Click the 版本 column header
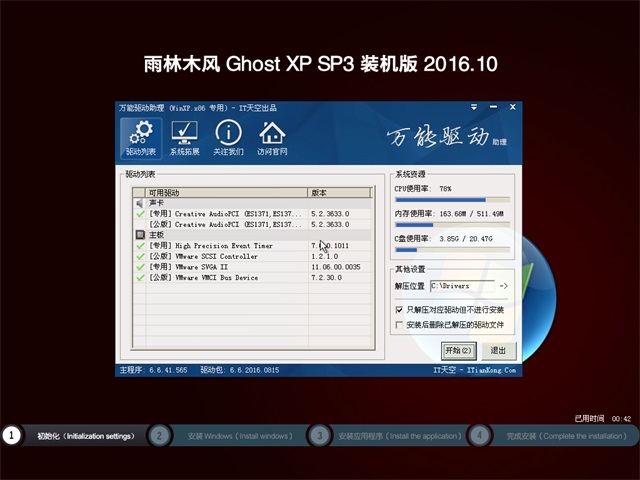The height and width of the screenshot is (480, 640). click(339, 193)
